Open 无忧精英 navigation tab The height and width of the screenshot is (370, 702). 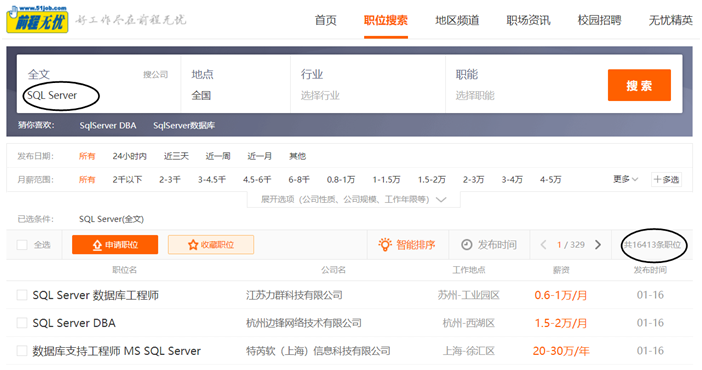coord(671,20)
